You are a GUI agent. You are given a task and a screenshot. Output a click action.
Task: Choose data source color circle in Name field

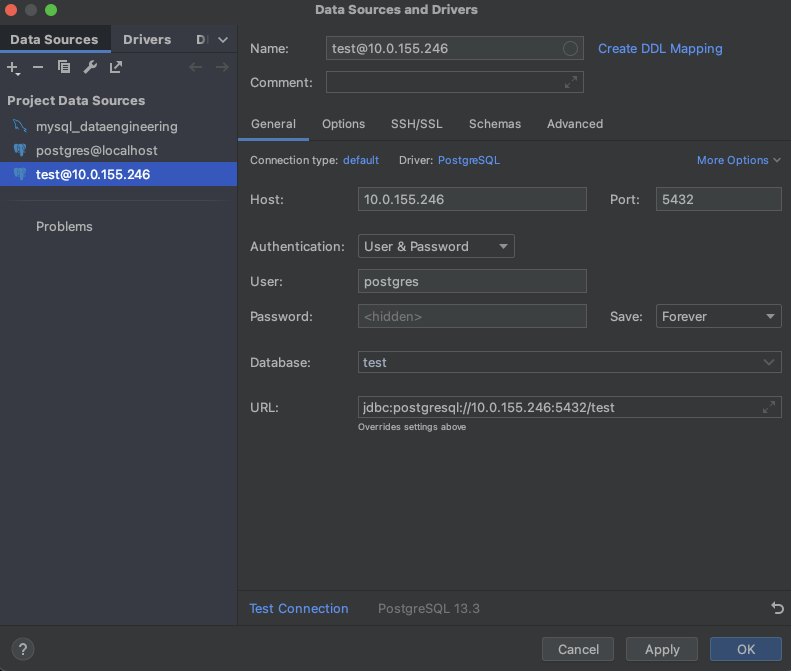click(570, 48)
